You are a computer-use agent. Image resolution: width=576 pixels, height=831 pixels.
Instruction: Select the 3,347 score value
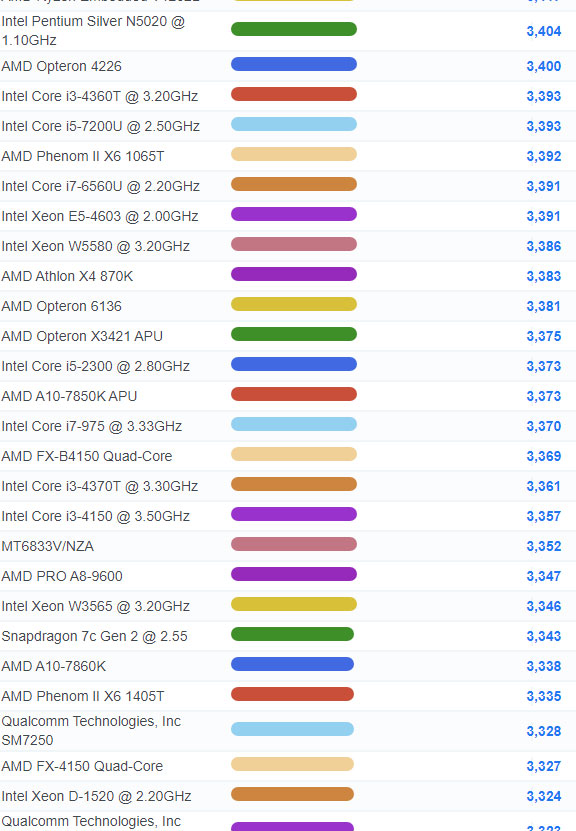544,576
